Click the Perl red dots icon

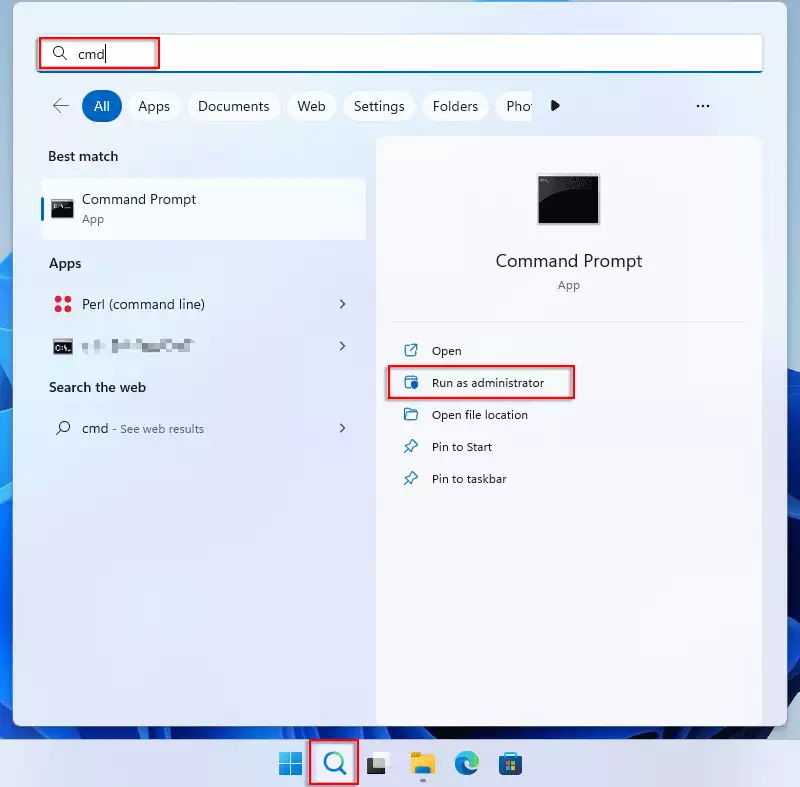point(63,304)
